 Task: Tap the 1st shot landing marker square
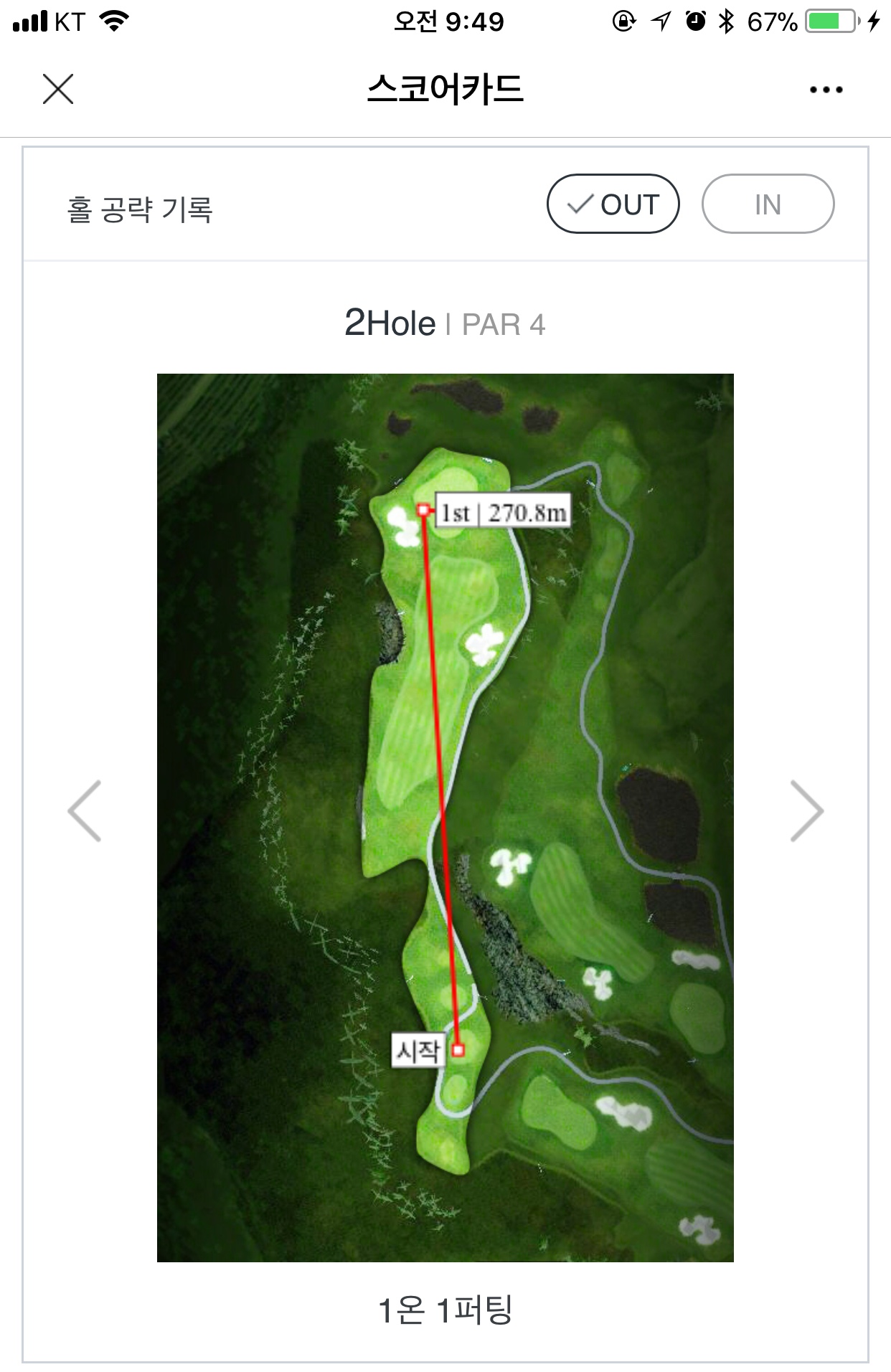coord(424,510)
